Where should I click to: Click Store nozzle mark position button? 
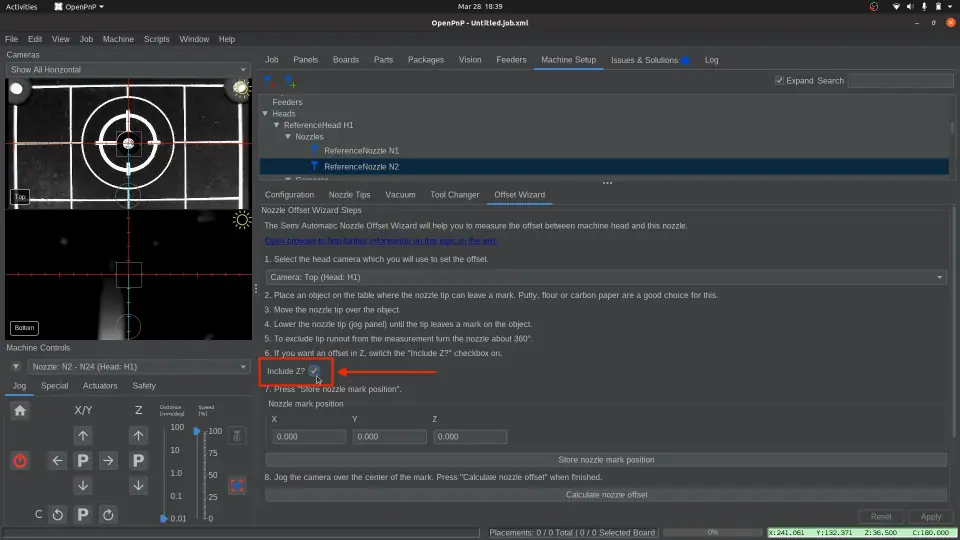click(x=606, y=460)
